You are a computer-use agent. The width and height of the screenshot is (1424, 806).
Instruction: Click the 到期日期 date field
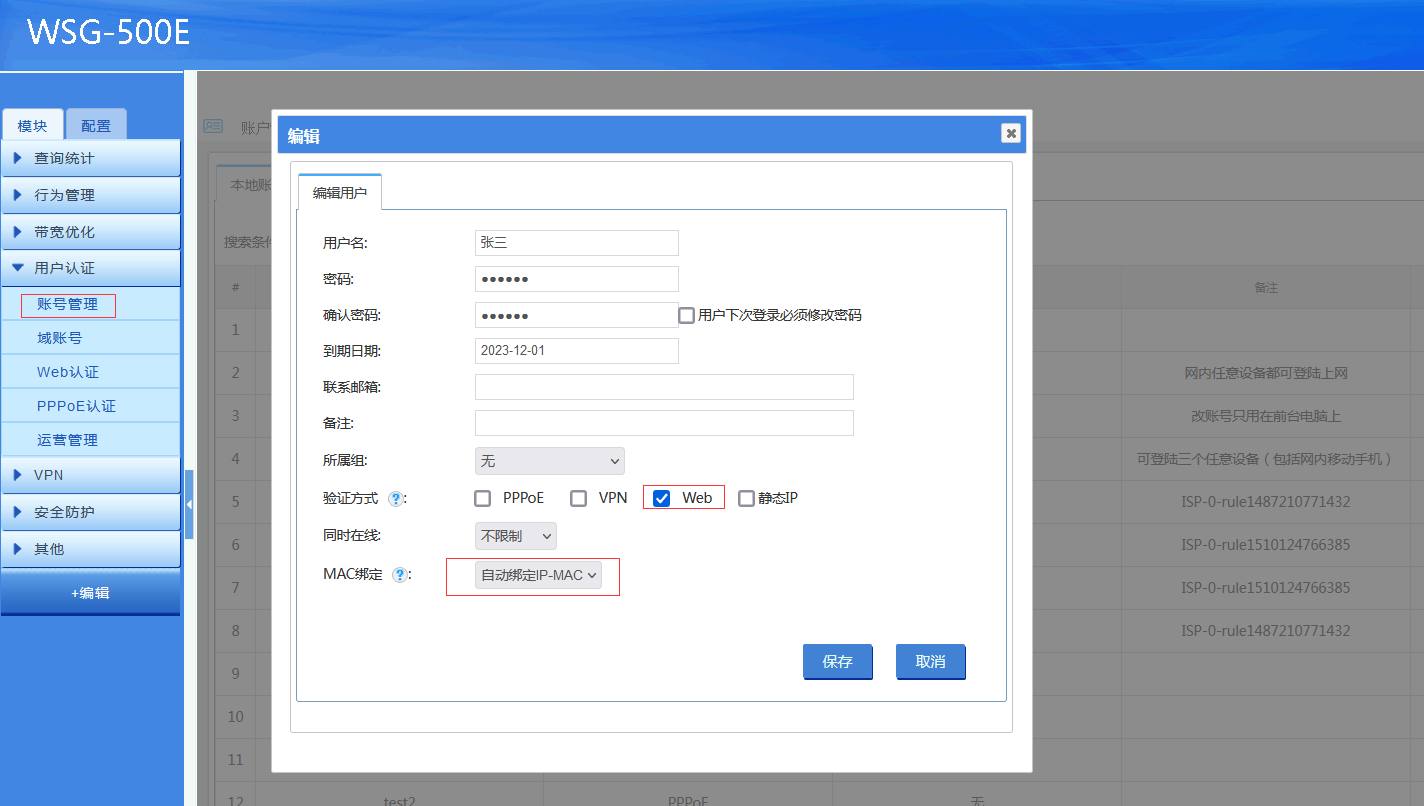pyautogui.click(x=576, y=351)
